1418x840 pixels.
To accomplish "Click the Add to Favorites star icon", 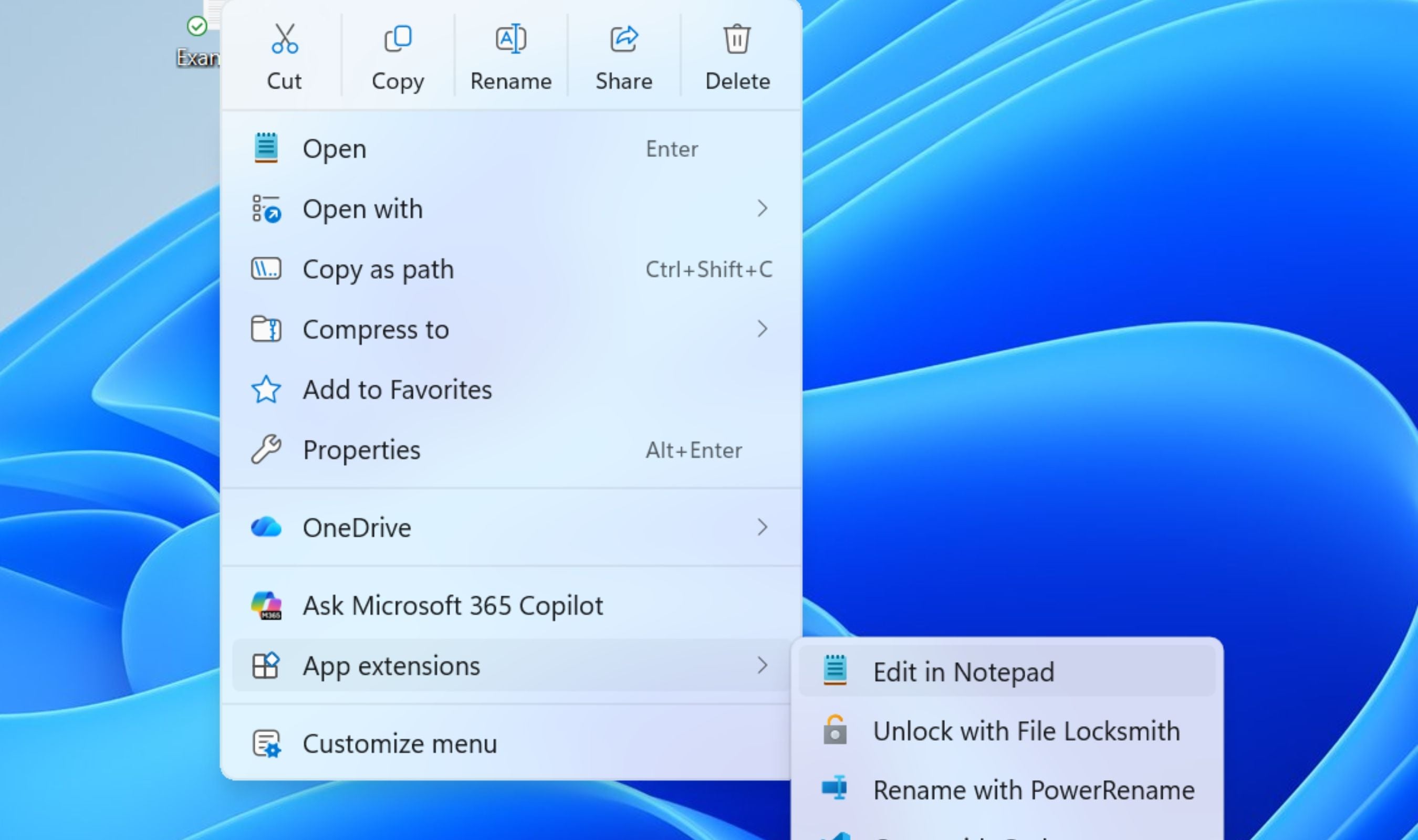I will [x=266, y=390].
